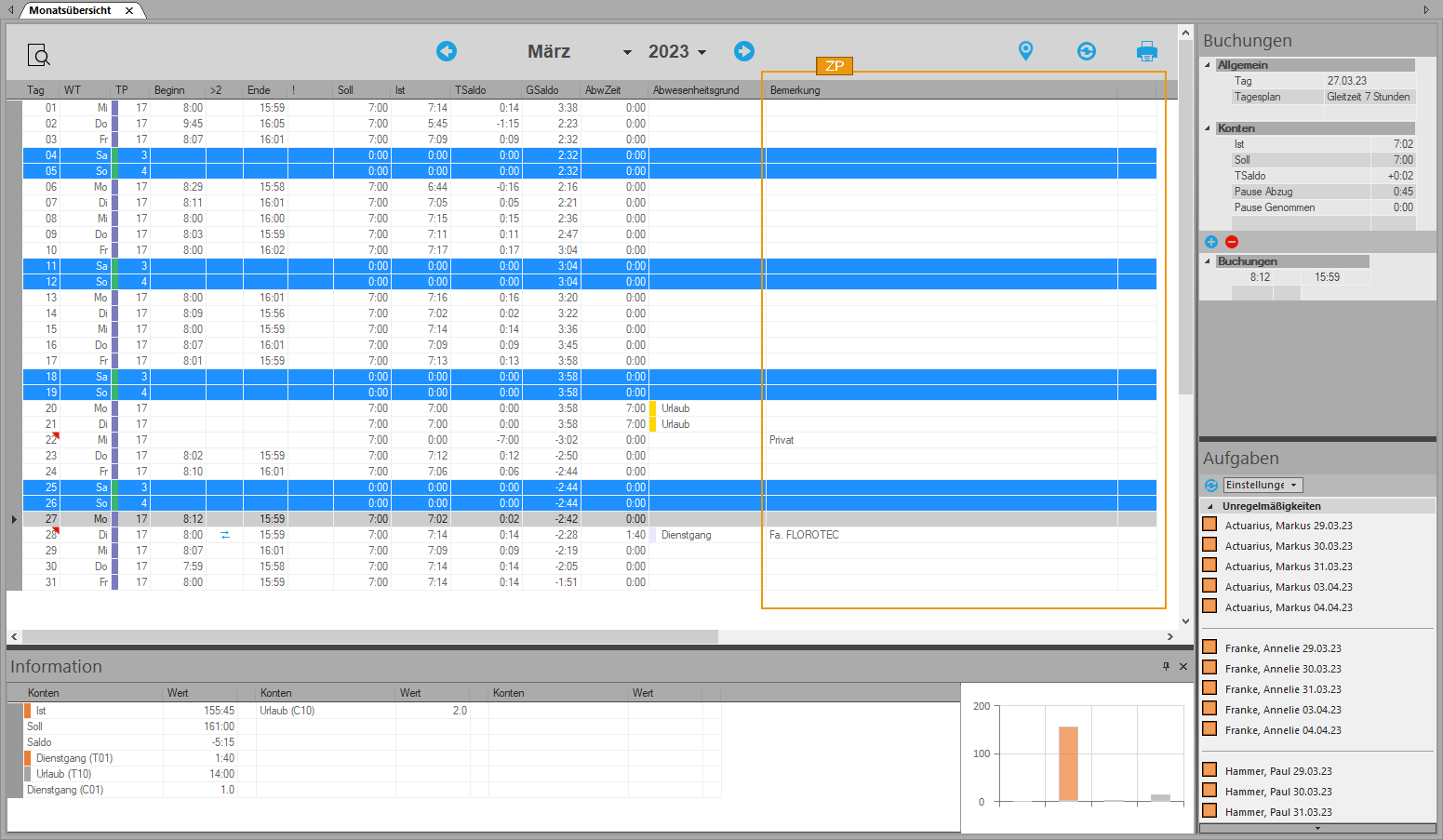
Task: Mark the Hammer, Paul 29.03.23 checkbox
Action: (x=1209, y=770)
